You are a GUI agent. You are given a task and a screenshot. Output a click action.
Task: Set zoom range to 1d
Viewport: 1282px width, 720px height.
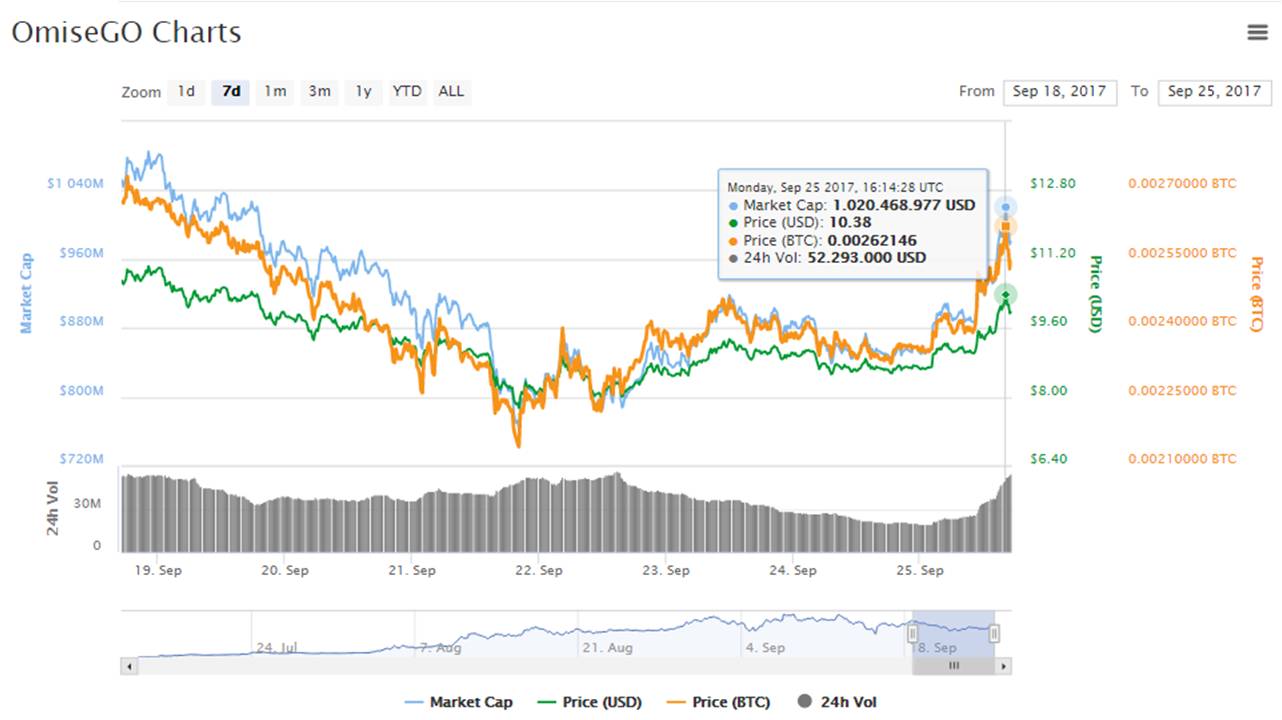click(x=186, y=91)
